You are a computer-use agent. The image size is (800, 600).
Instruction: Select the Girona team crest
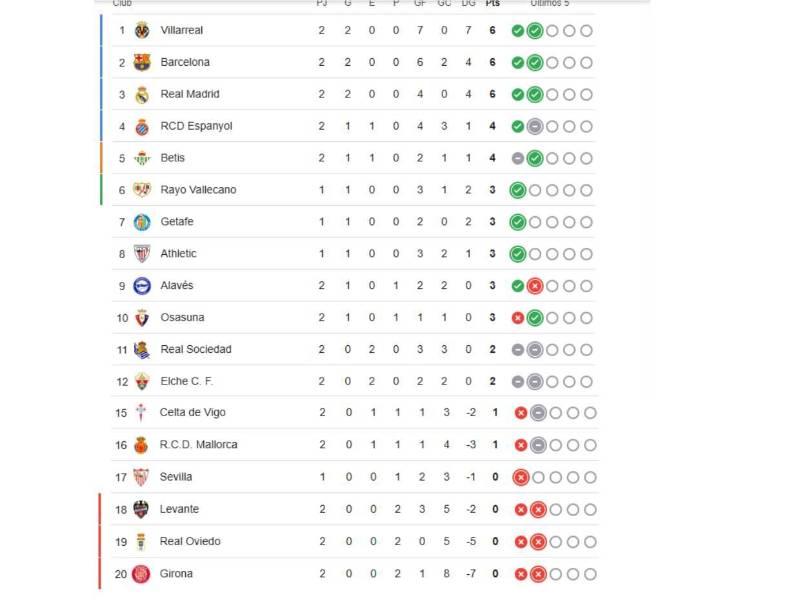click(x=143, y=573)
